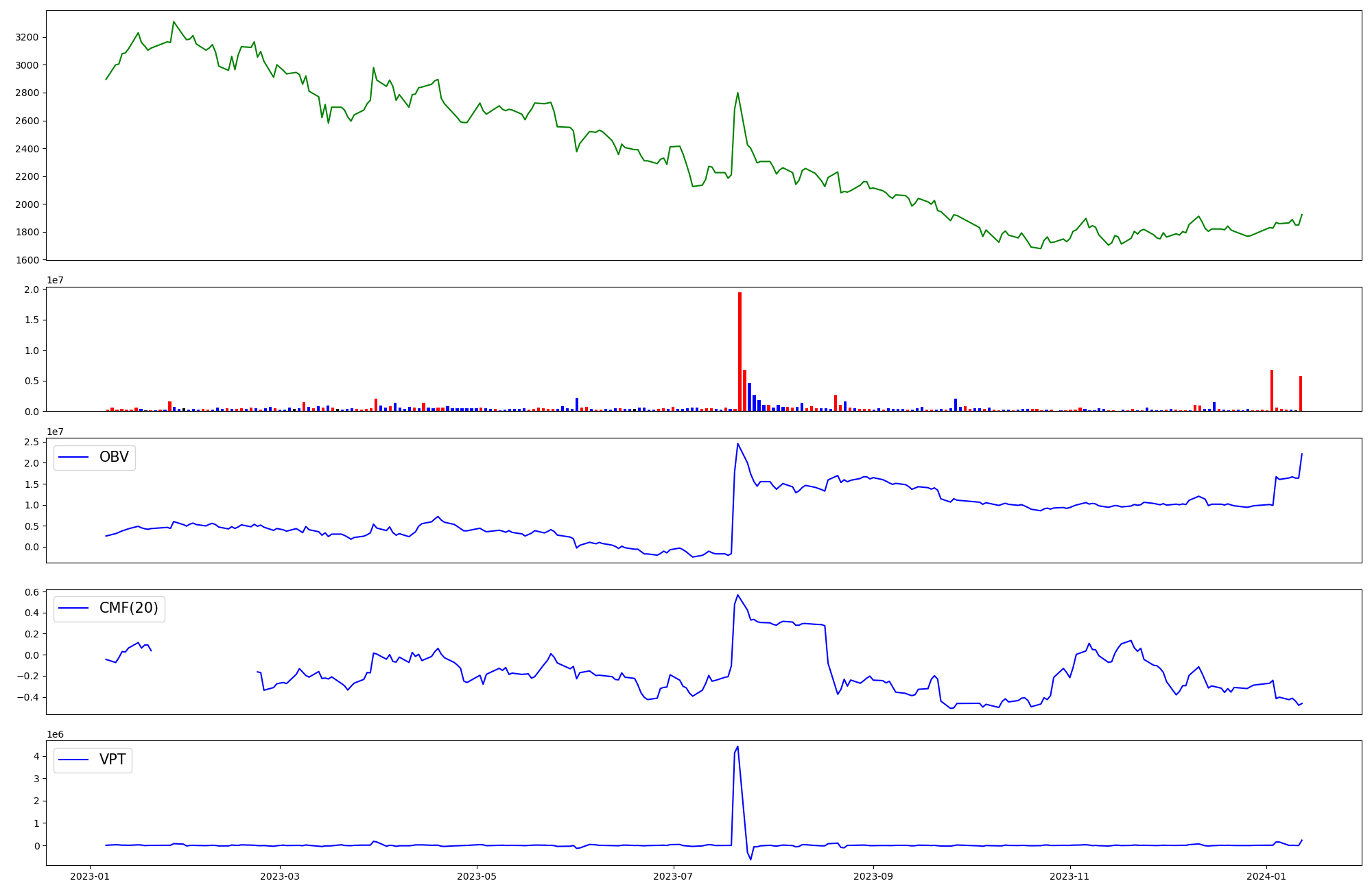Image resolution: width=1372 pixels, height=892 pixels.
Task: Click the 3200 price axis tick label
Action: pyautogui.click(x=27, y=37)
